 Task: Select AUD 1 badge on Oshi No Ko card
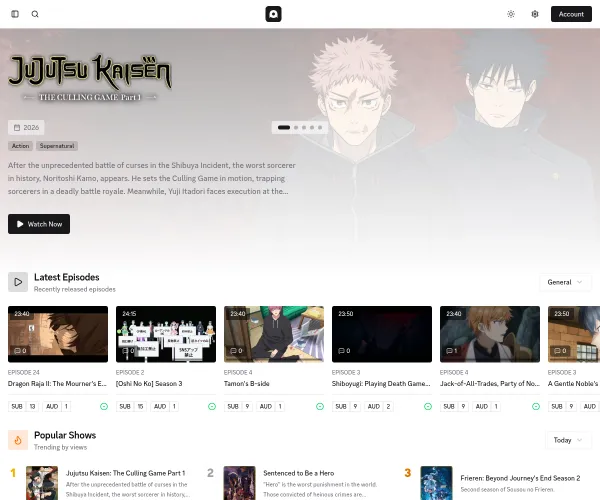coord(165,406)
